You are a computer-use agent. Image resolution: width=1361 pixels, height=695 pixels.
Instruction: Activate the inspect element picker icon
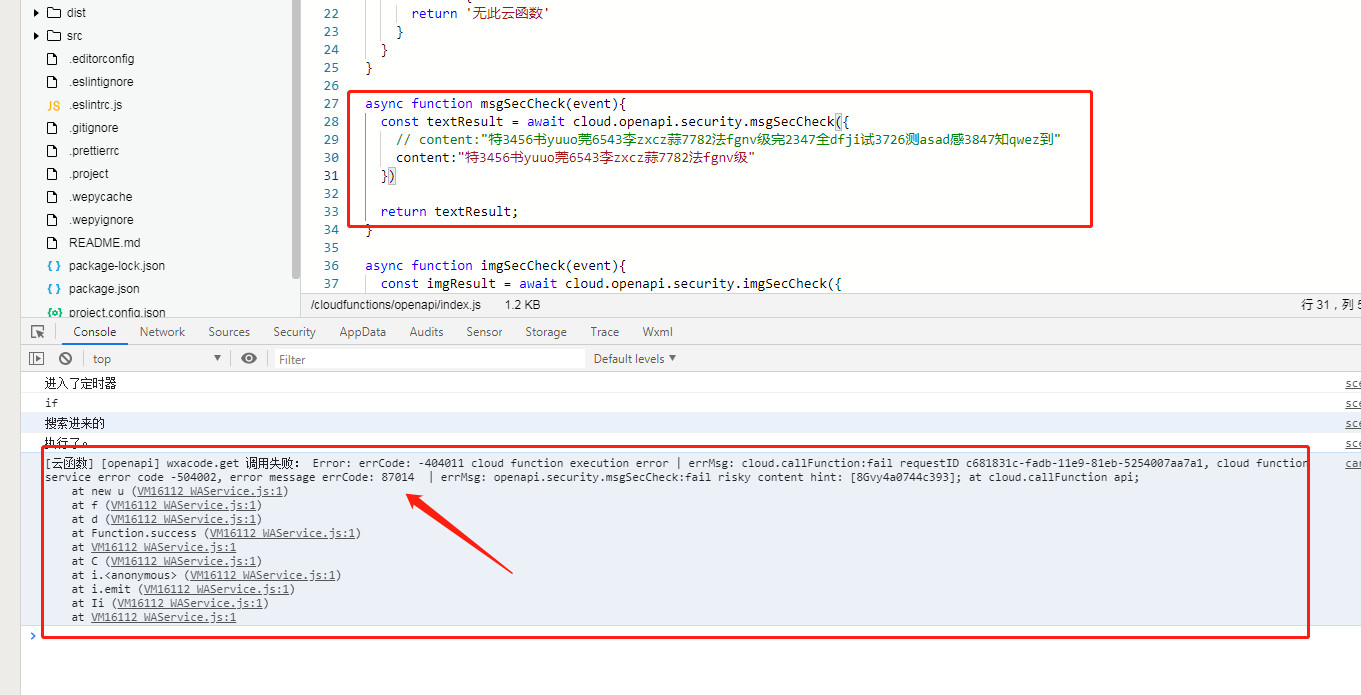pyautogui.click(x=37, y=332)
